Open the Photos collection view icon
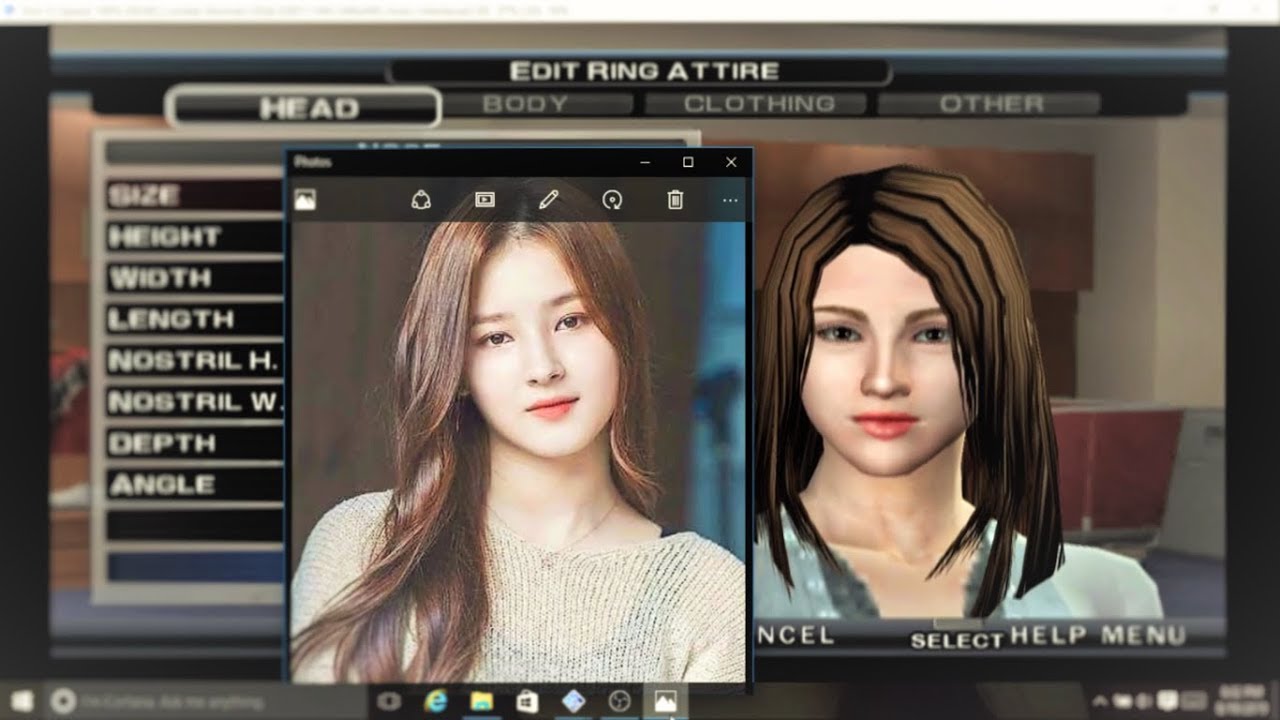The width and height of the screenshot is (1280, 720). pos(306,200)
